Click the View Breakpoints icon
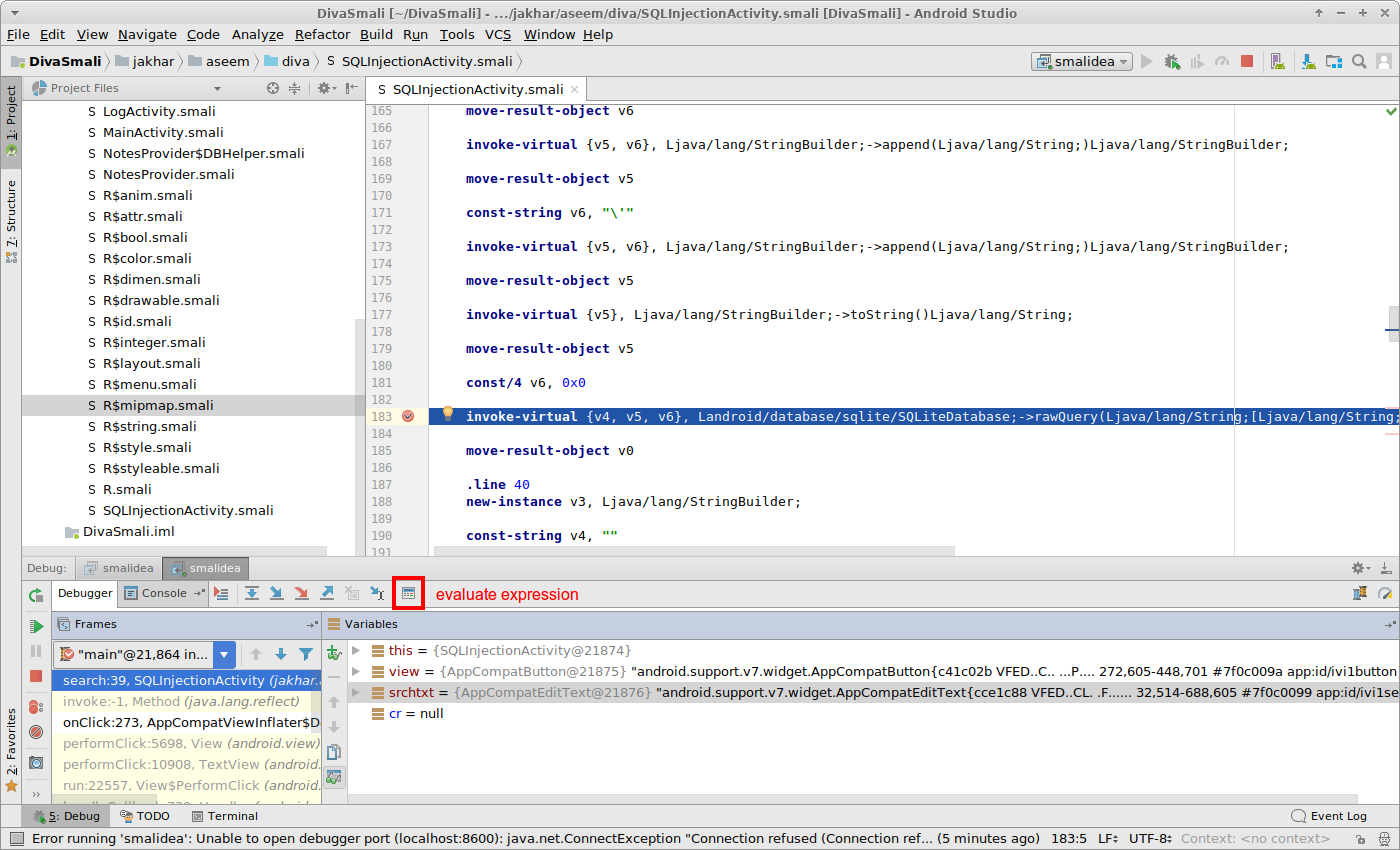The image size is (1400, 850). click(x=36, y=707)
